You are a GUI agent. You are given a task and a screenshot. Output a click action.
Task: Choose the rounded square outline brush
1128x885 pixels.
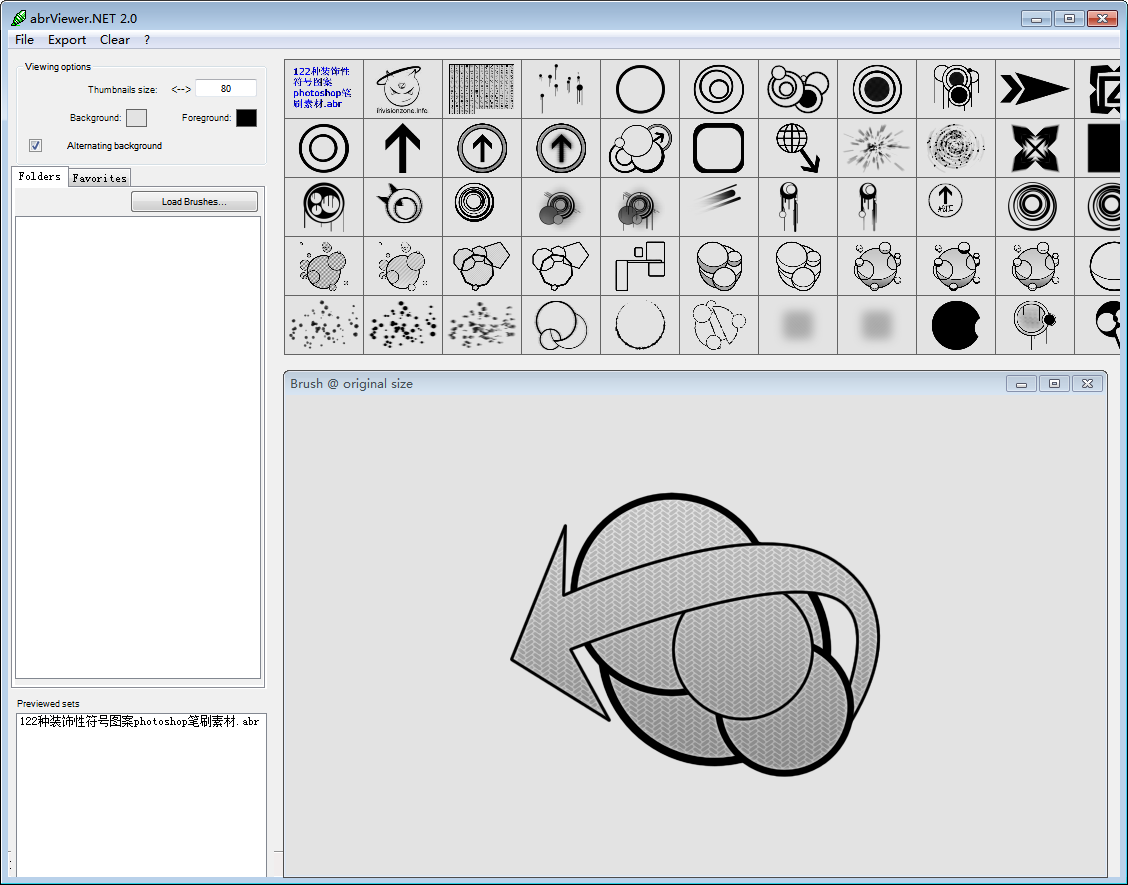(x=718, y=148)
